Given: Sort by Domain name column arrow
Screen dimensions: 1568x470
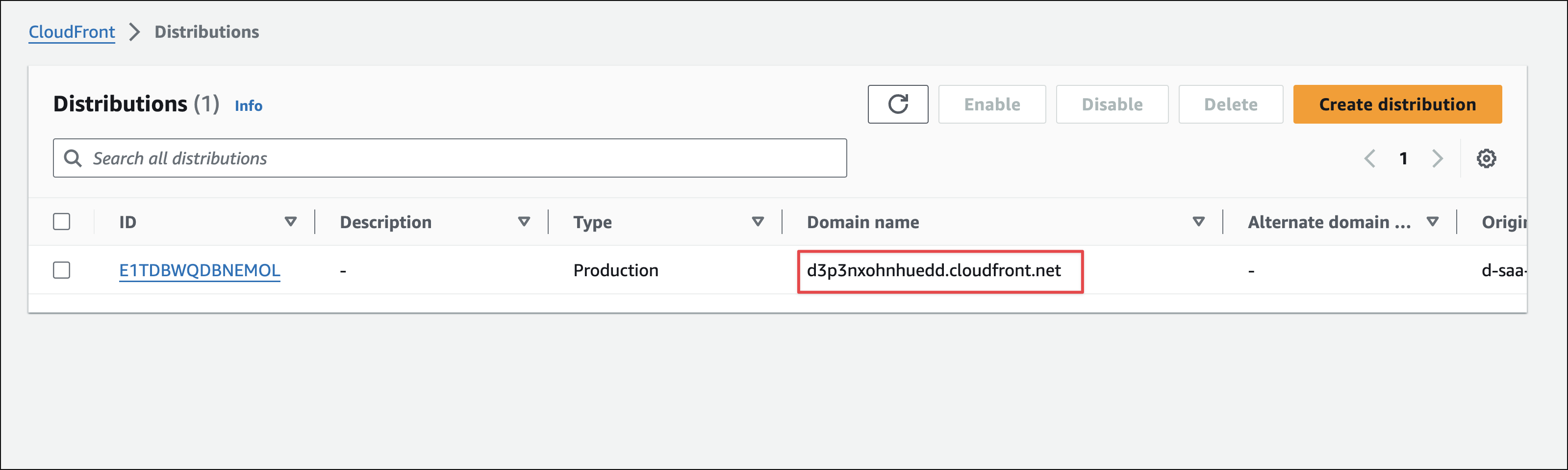Looking at the screenshot, I should coord(1198,222).
